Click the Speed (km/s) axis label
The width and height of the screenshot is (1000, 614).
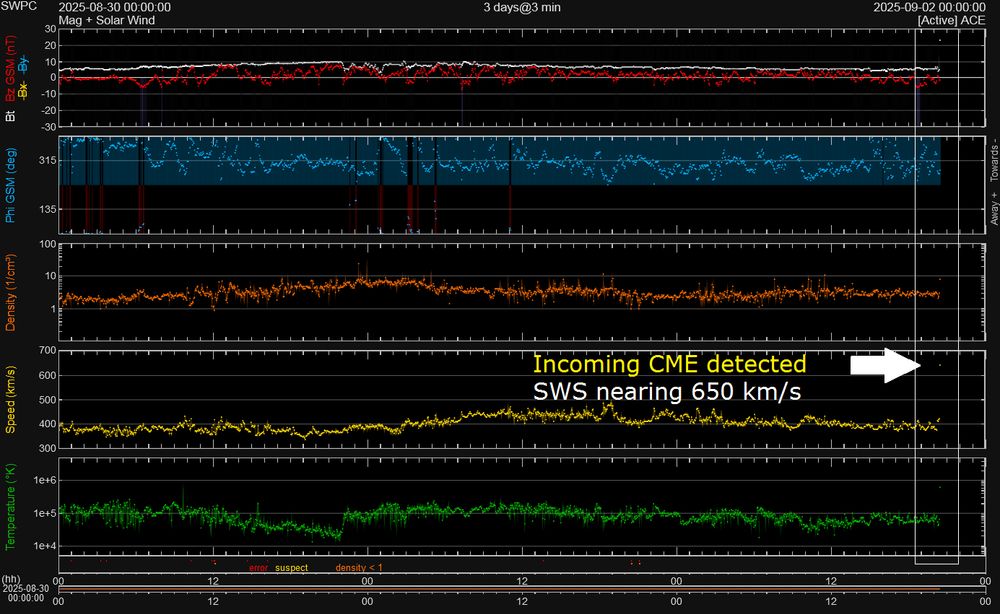10,400
